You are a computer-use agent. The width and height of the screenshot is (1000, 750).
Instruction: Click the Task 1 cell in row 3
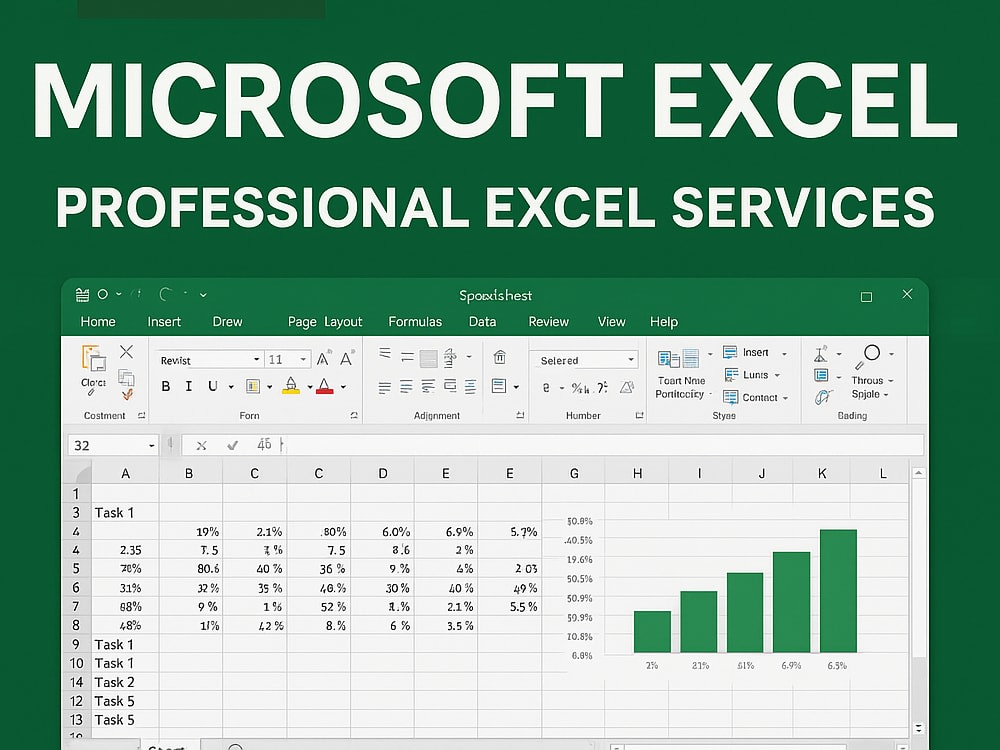pos(126,513)
